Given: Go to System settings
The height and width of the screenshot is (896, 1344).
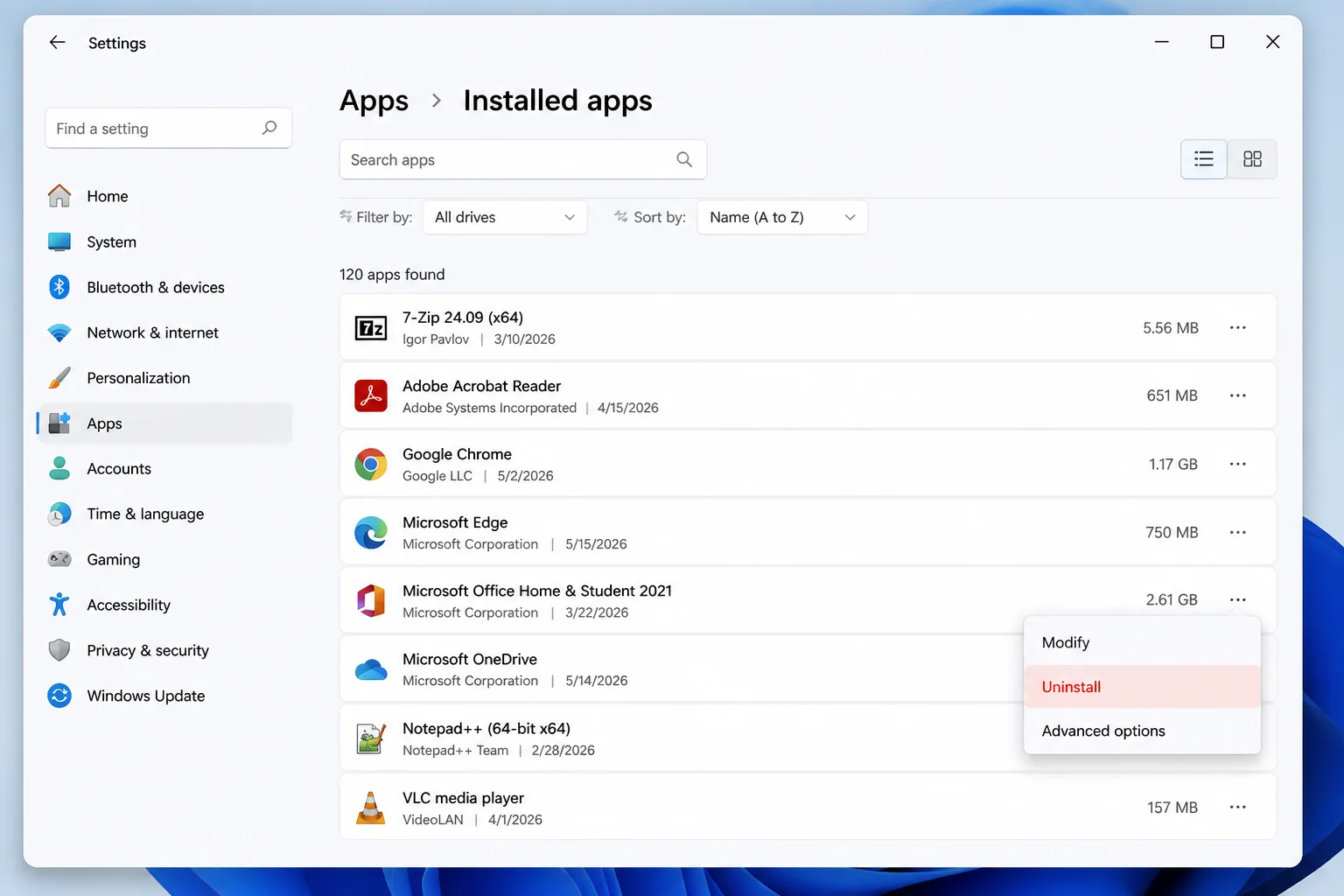Looking at the screenshot, I should pyautogui.click(x=164, y=241).
